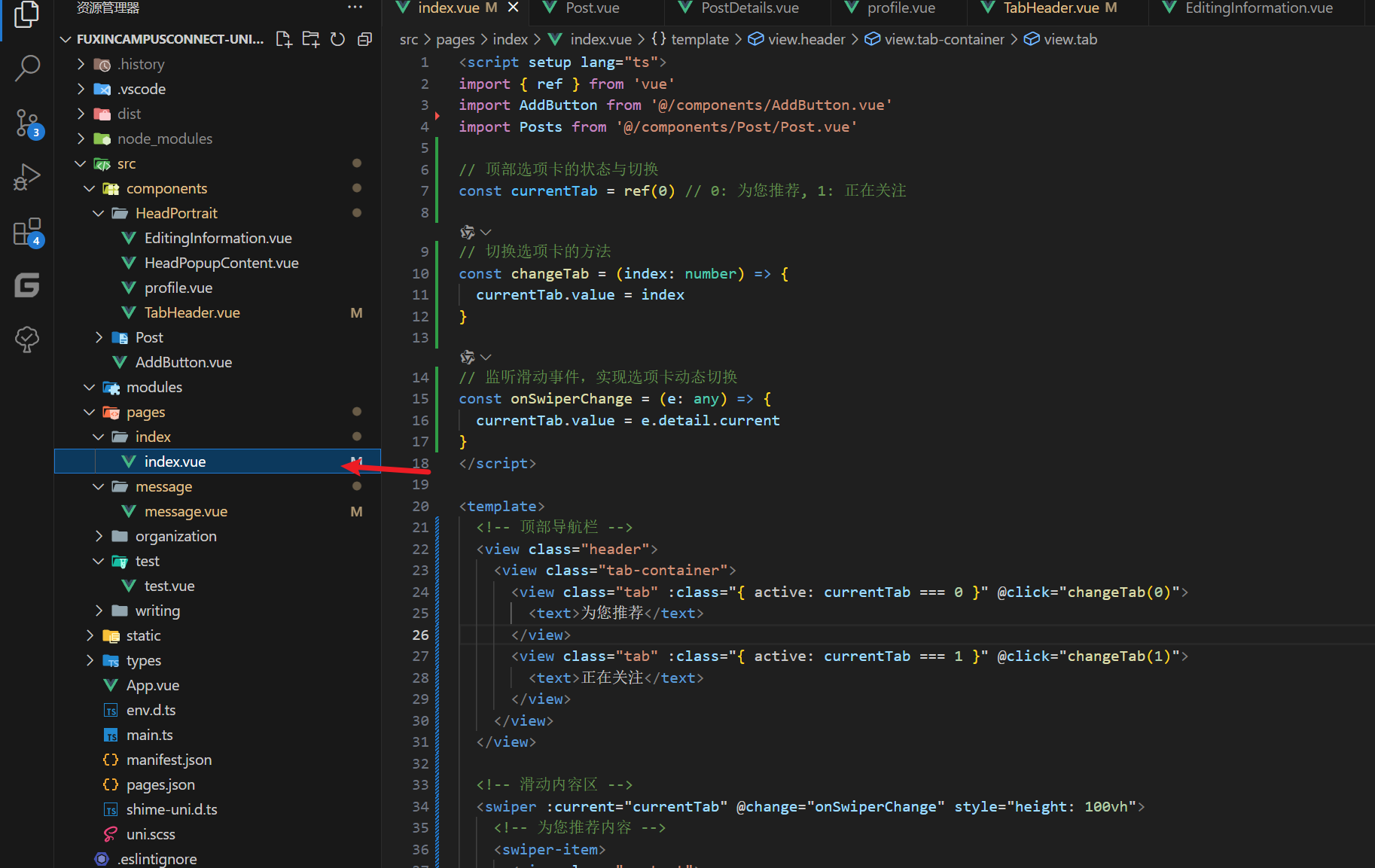Image resolution: width=1375 pixels, height=868 pixels.
Task: Open .eslintignore file
Action: point(218,859)
